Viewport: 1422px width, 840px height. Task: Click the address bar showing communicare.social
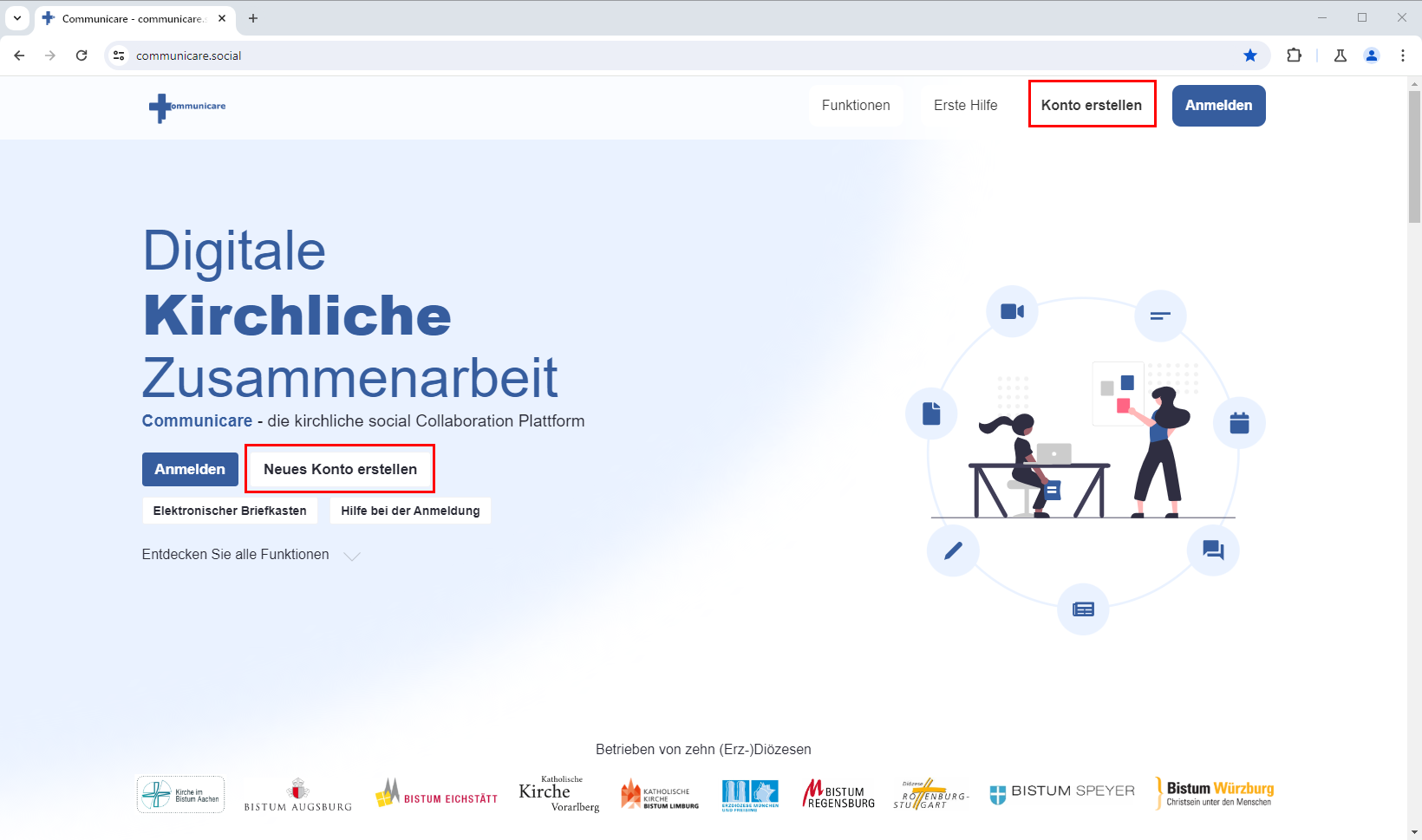[x=685, y=55]
